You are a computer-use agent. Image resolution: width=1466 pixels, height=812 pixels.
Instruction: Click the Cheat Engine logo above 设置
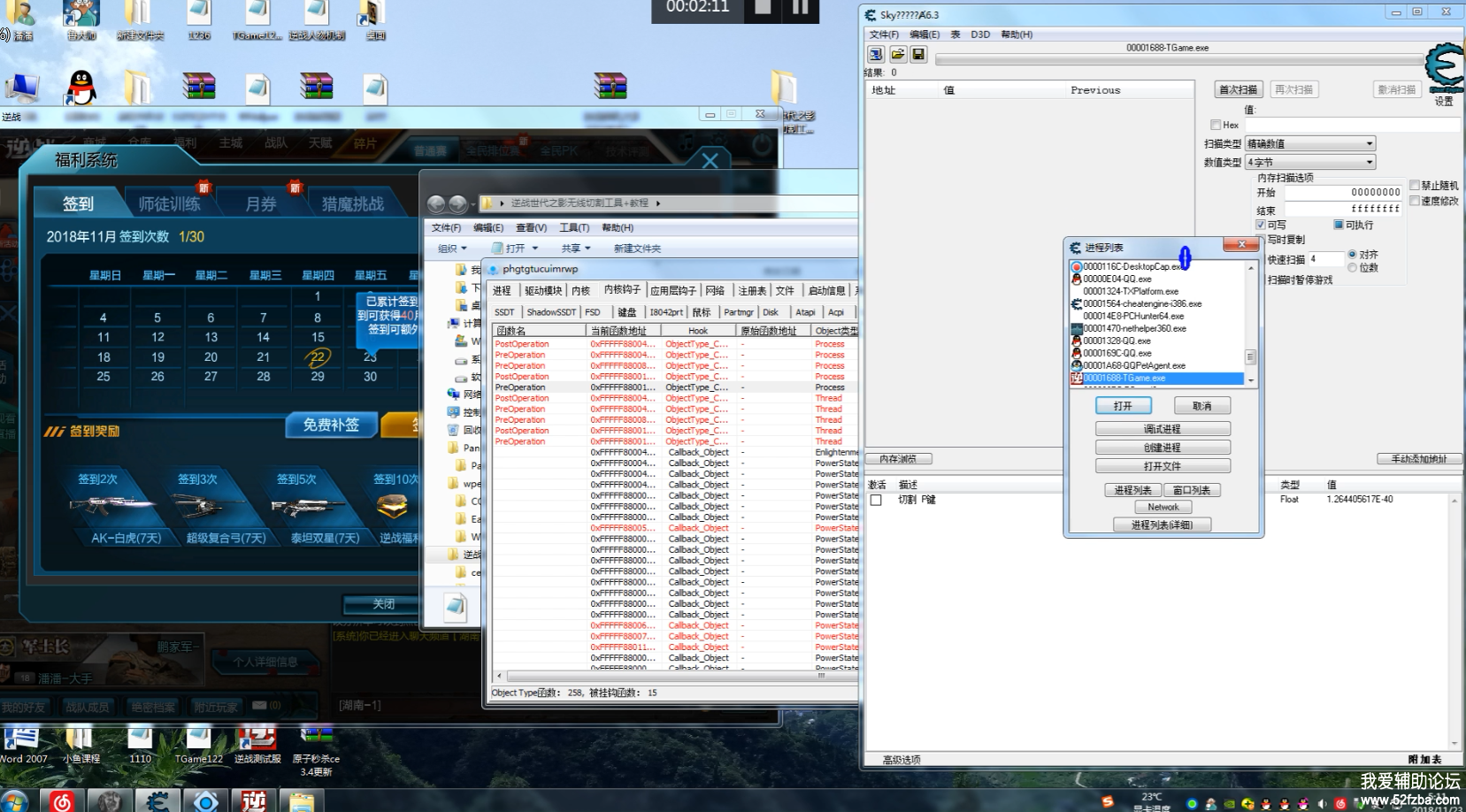coord(1444,68)
